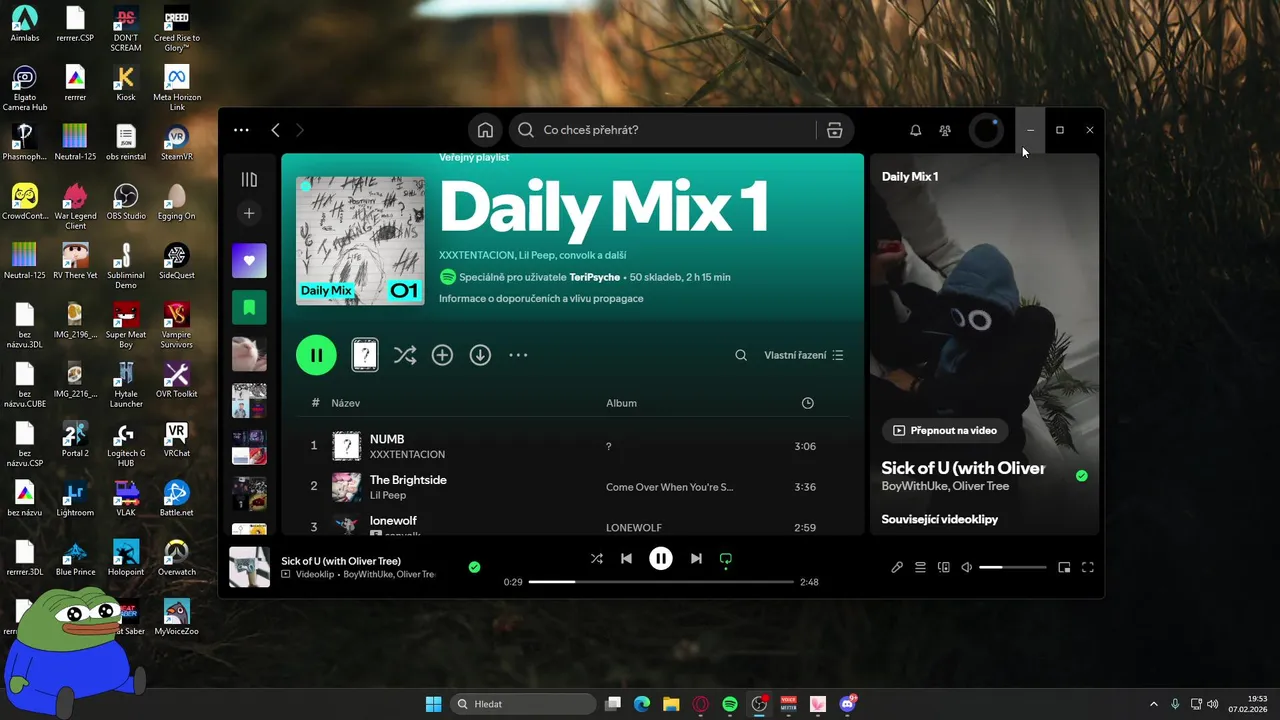Viewport: 1280px width, 720px height.
Task: Open the VRChat desktop shortcut
Action: (x=177, y=439)
